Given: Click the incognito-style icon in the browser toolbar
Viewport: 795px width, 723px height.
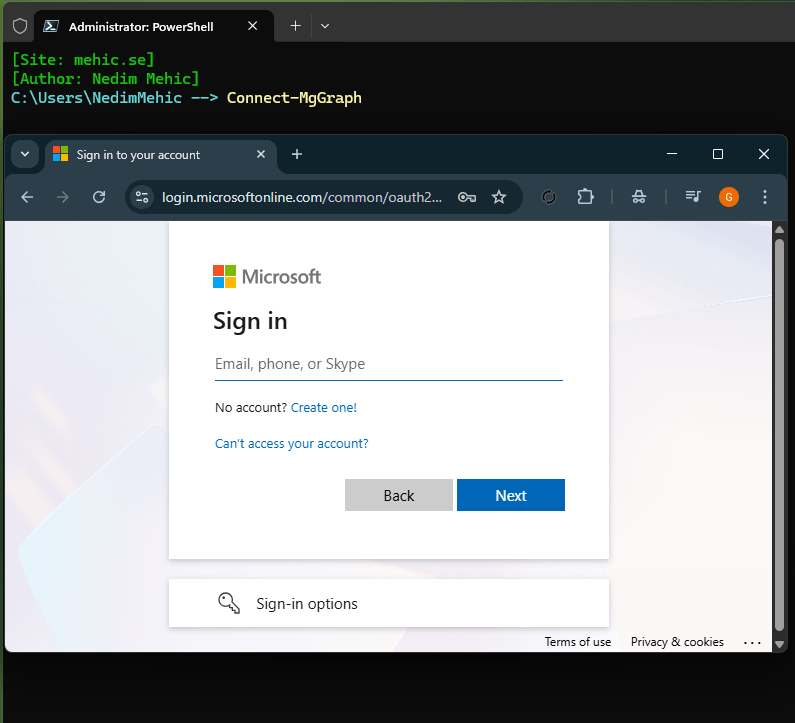Looking at the screenshot, I should [x=639, y=197].
